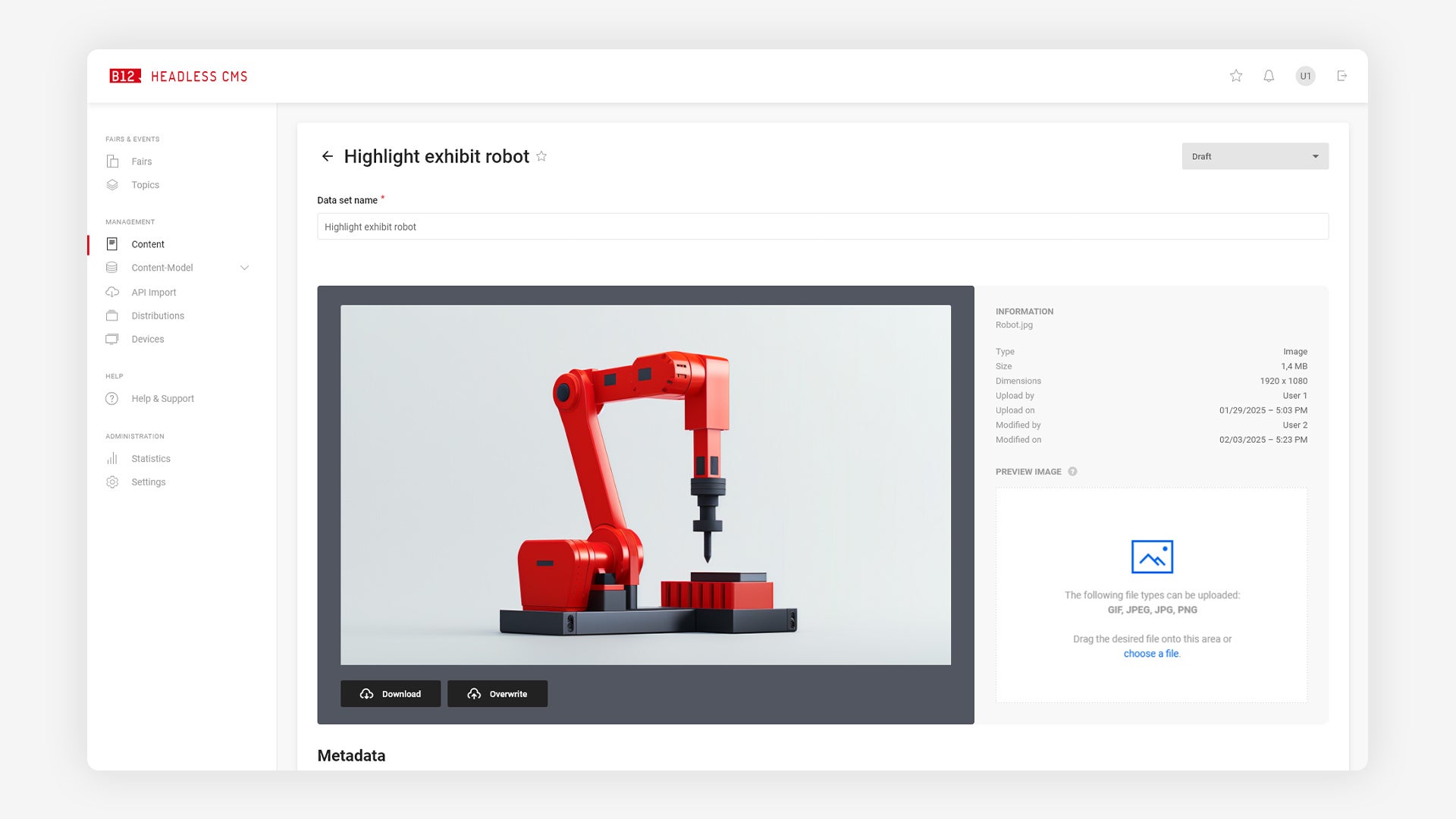Image resolution: width=1456 pixels, height=819 pixels.
Task: Open the U1 user avatar menu
Action: point(1305,76)
